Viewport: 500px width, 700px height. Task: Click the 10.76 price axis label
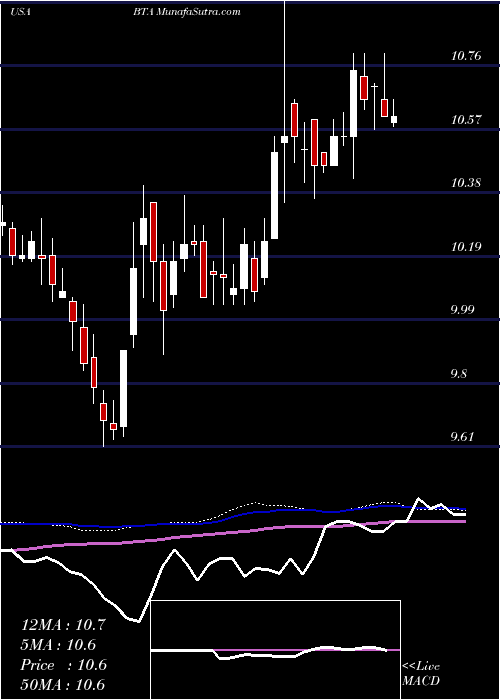click(x=466, y=56)
